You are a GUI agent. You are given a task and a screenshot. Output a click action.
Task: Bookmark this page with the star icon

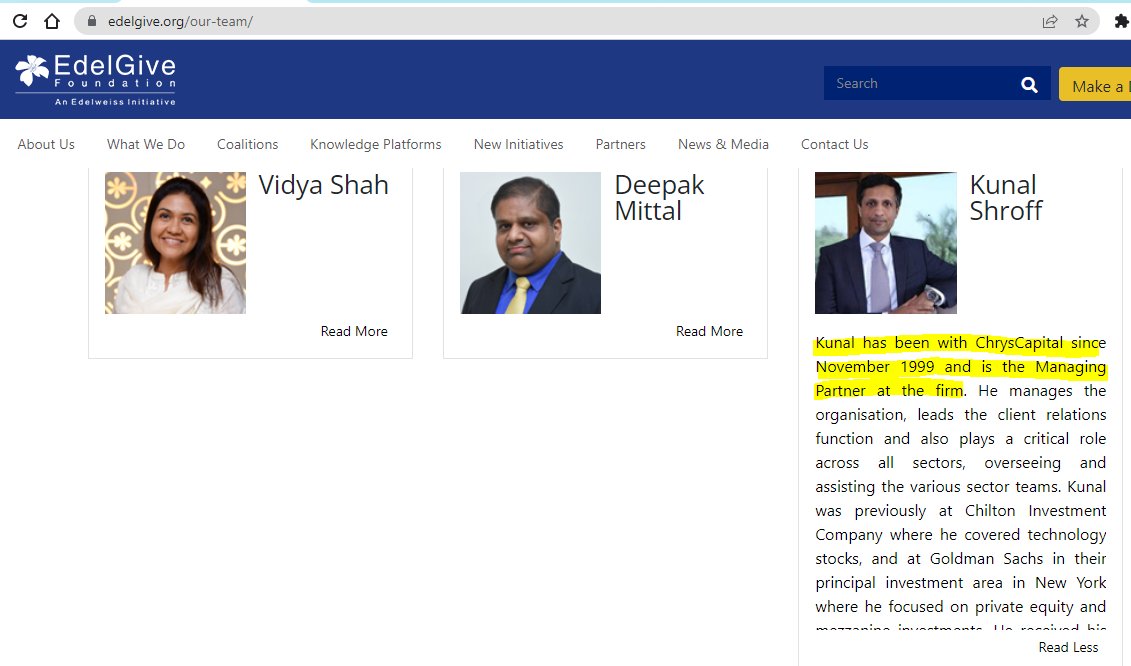click(1082, 22)
